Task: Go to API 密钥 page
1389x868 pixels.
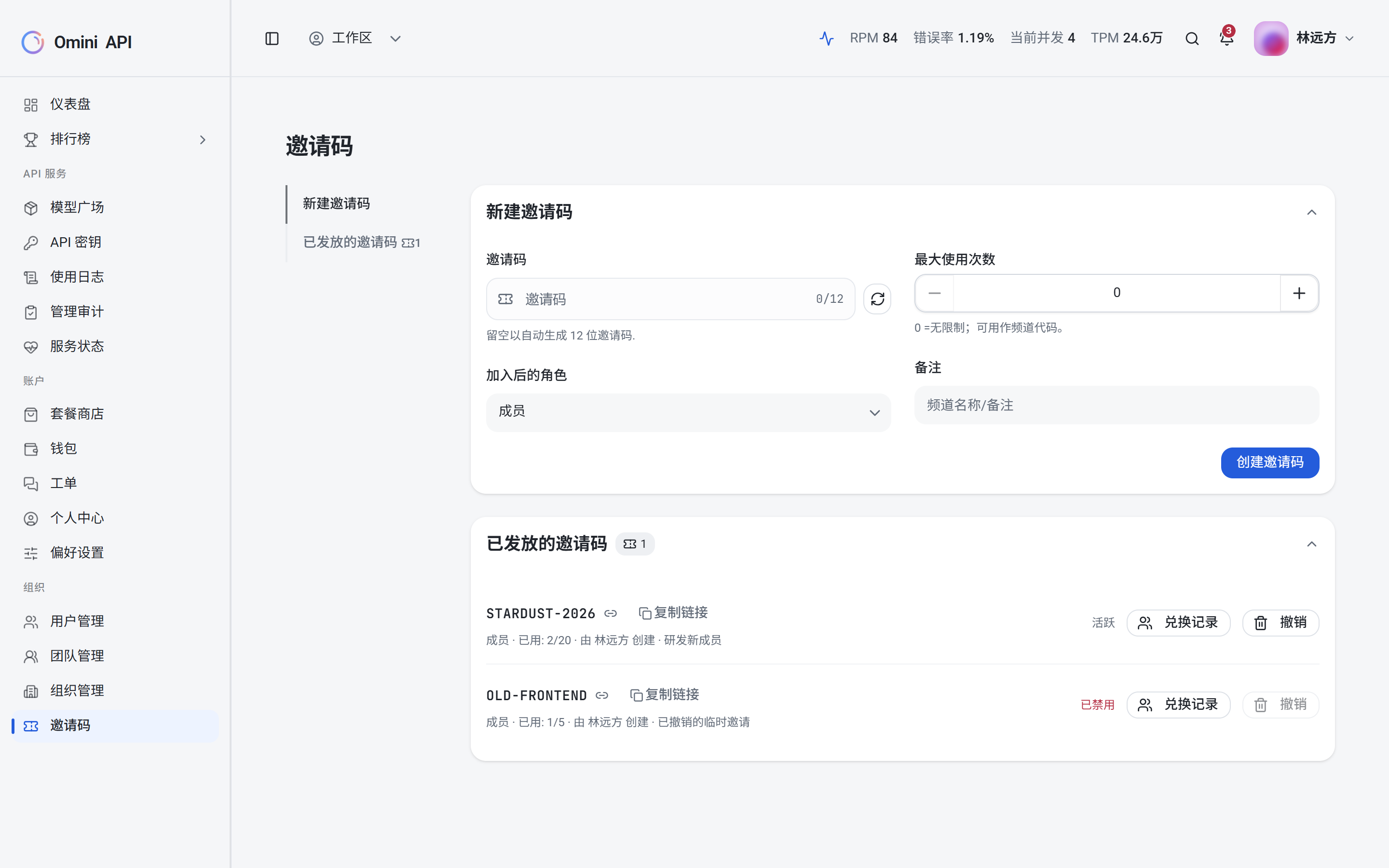Action: (115, 242)
